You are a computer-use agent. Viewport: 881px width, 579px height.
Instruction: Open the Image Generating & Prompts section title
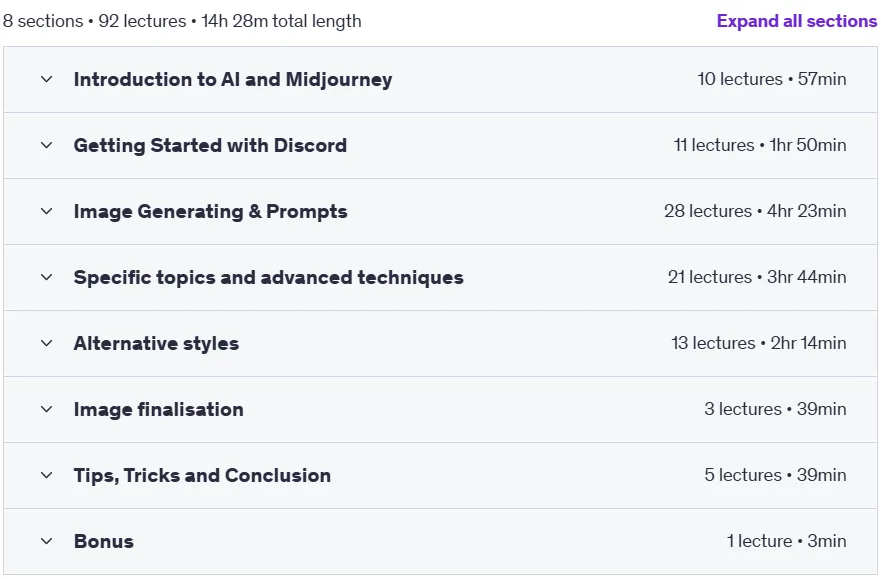tap(211, 212)
